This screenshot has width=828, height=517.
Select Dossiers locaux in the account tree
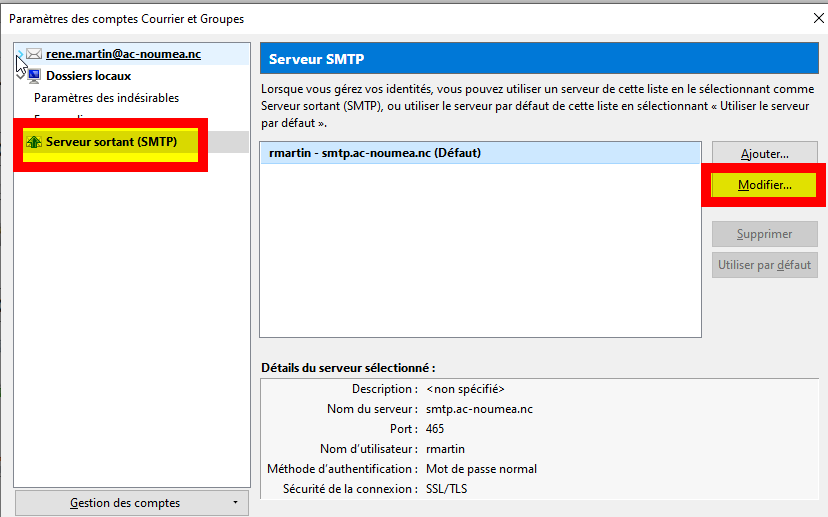coord(88,76)
